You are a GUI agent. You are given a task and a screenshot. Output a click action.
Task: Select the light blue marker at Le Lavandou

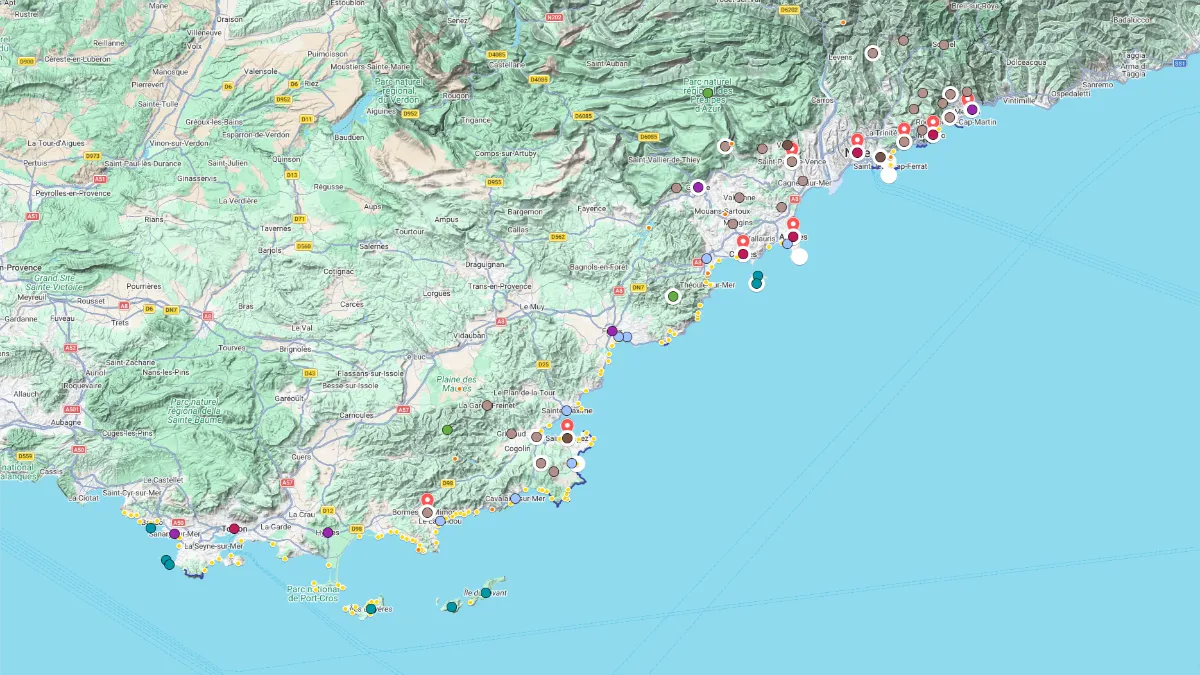pos(440,521)
